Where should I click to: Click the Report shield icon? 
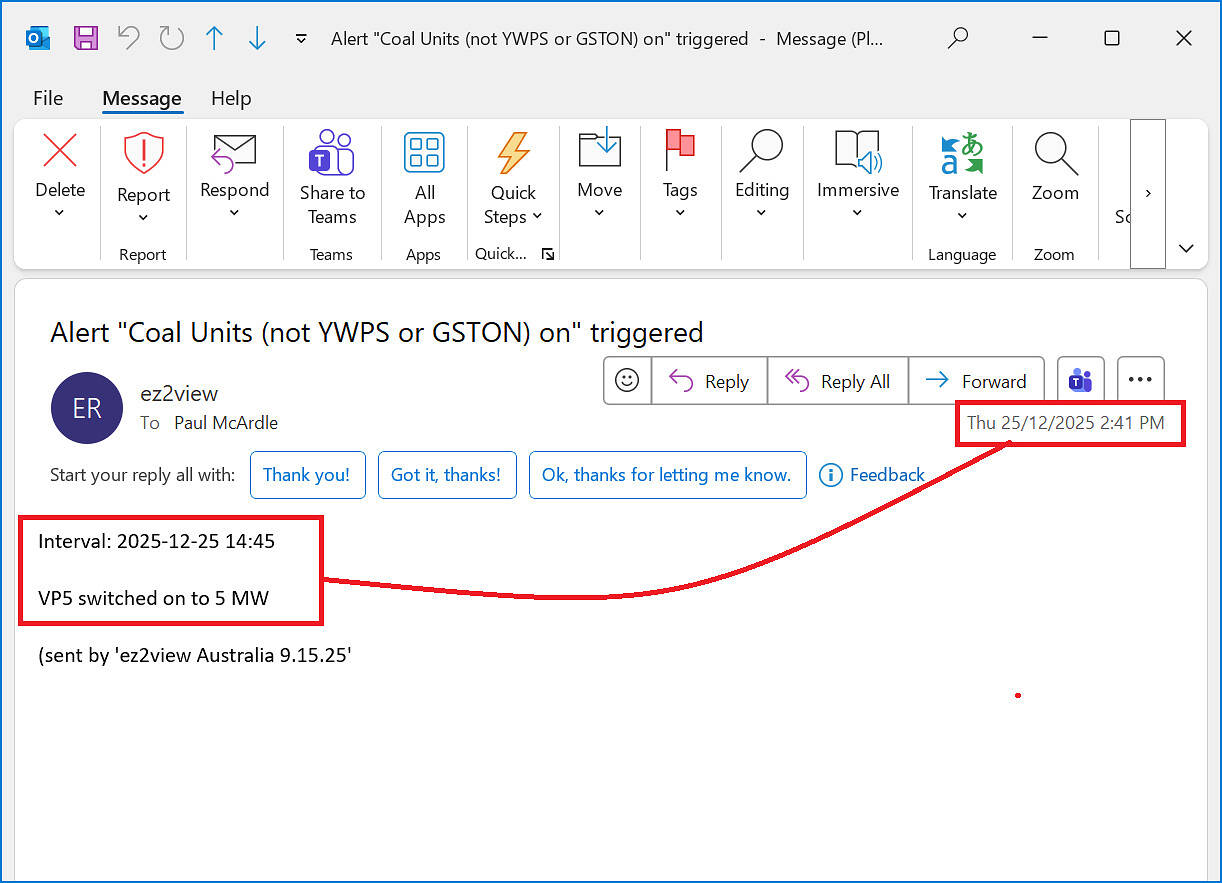point(143,154)
